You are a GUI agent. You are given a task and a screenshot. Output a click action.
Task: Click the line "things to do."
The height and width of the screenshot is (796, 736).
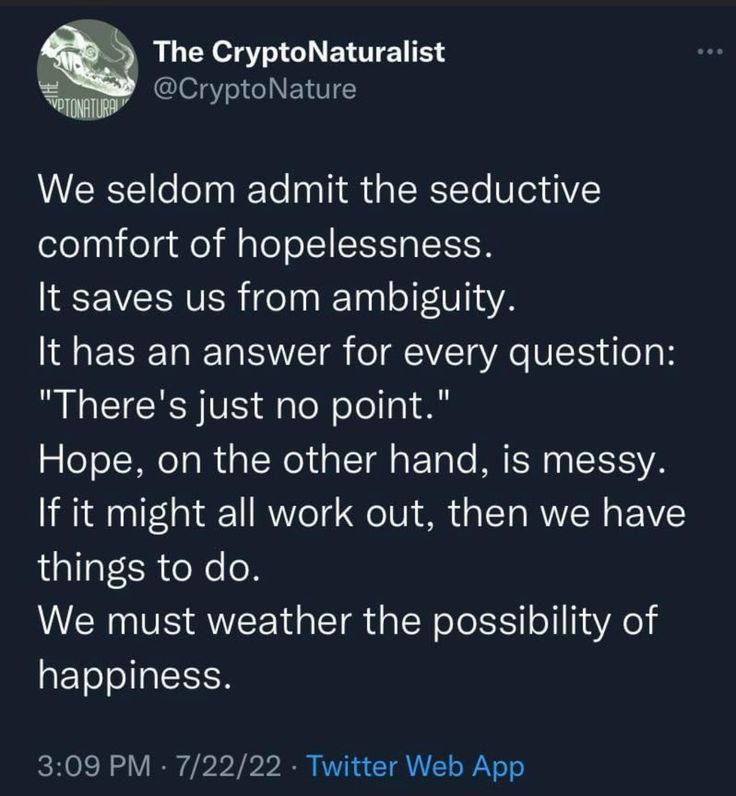coord(148,567)
